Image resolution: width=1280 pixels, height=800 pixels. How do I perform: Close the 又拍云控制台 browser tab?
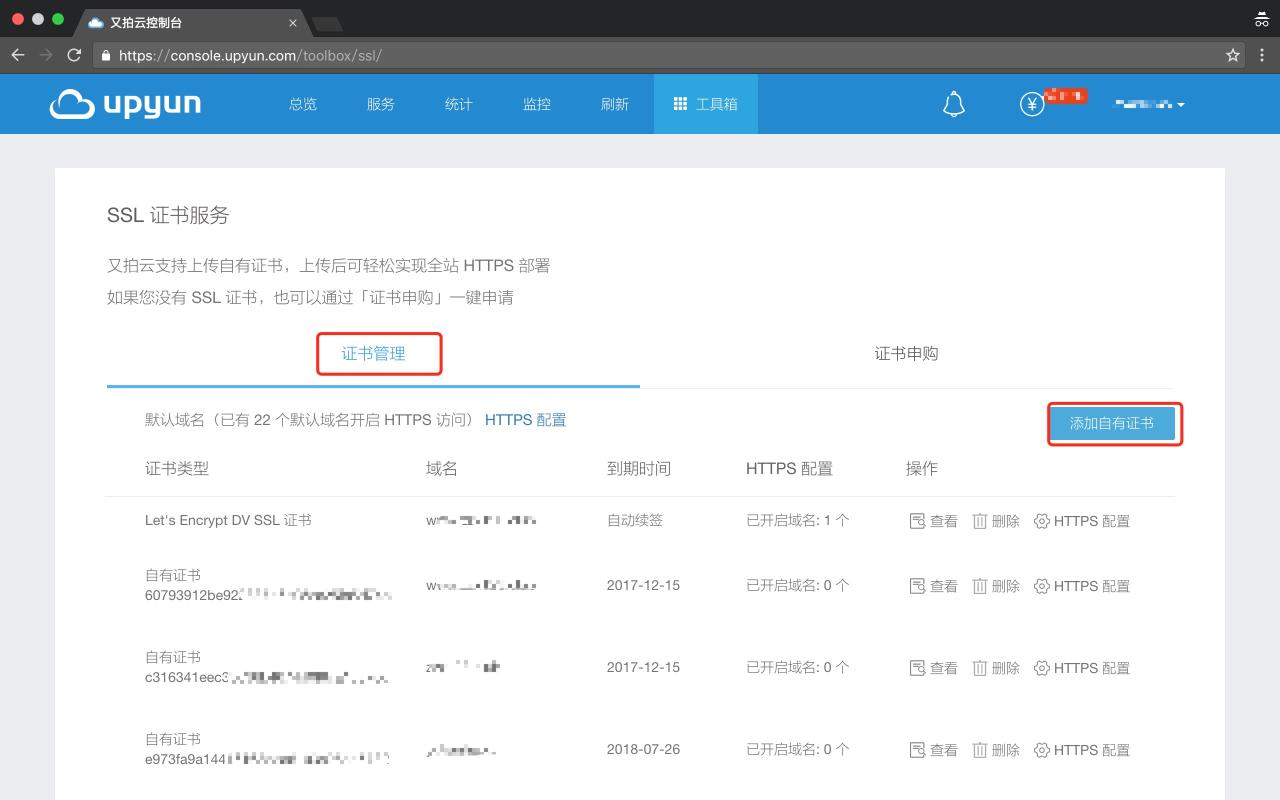point(293,22)
